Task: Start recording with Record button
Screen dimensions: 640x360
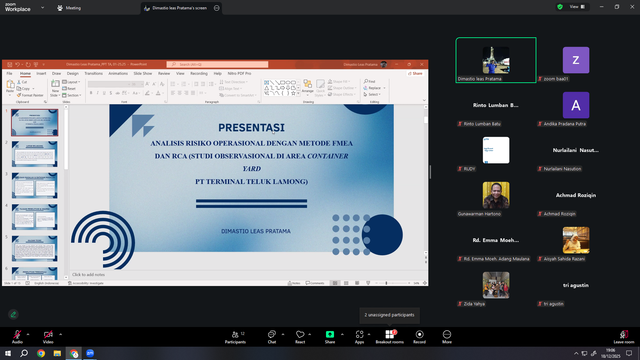Action: [x=419, y=337]
